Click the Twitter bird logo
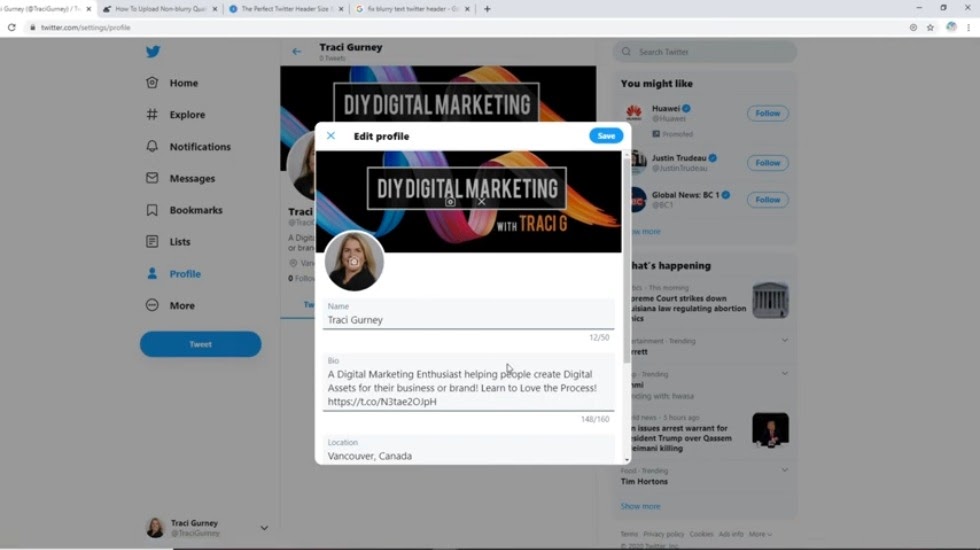 pos(152,52)
